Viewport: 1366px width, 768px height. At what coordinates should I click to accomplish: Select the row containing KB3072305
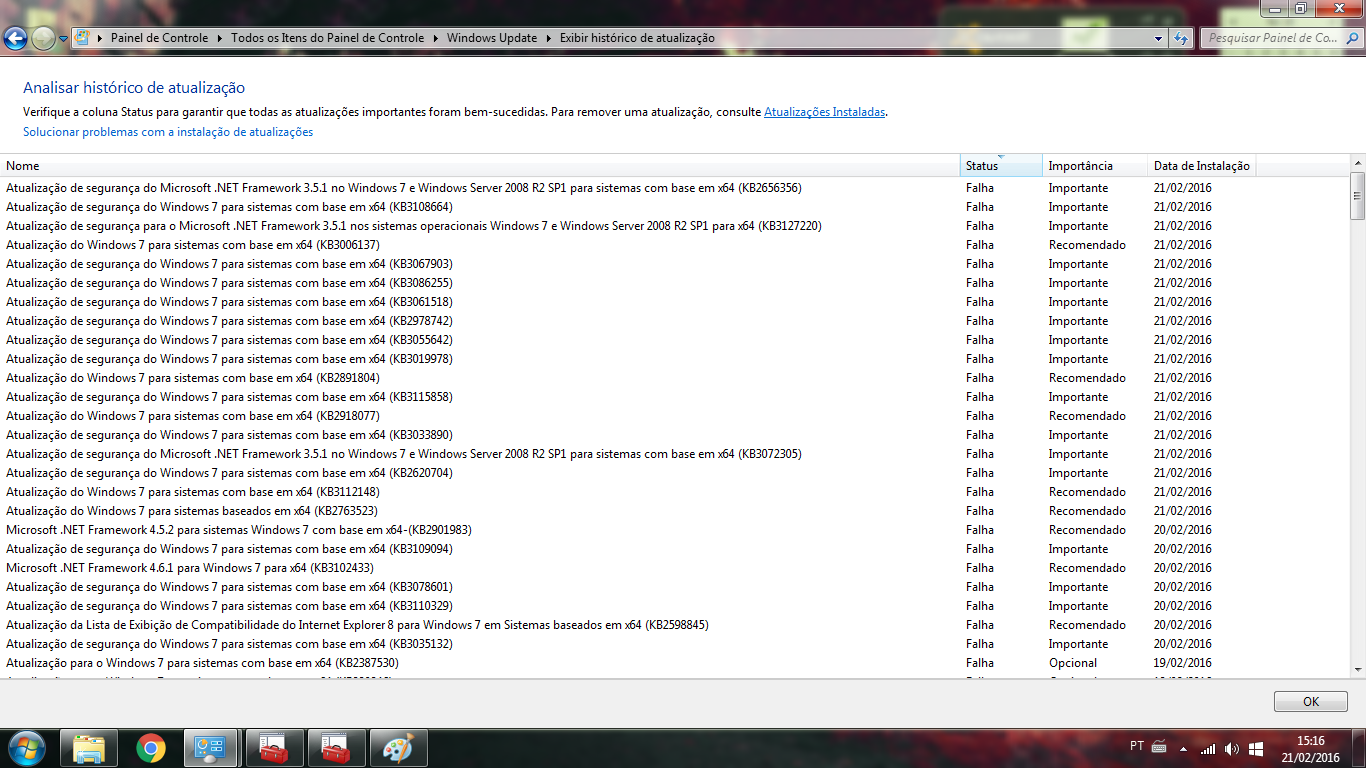[675, 454]
